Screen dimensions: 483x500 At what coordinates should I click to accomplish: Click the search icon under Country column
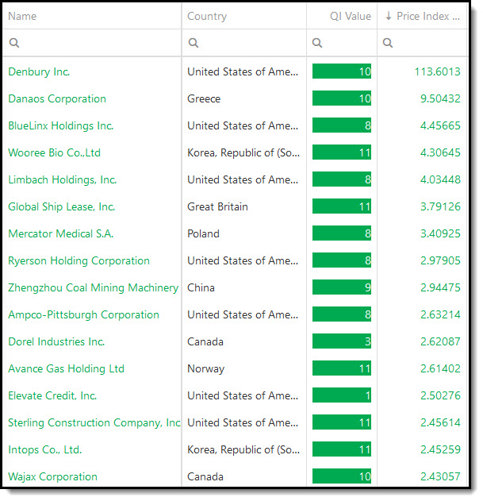pyautogui.click(x=193, y=43)
